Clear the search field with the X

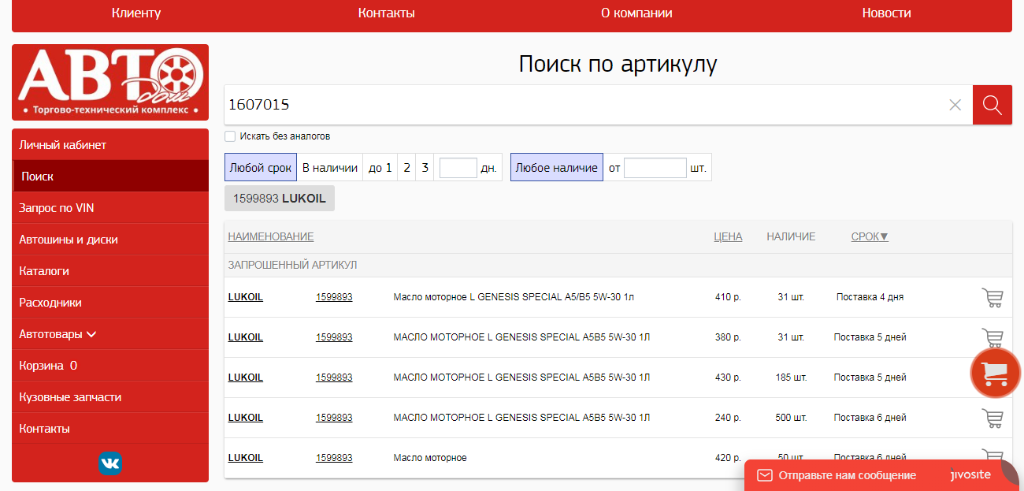[955, 104]
